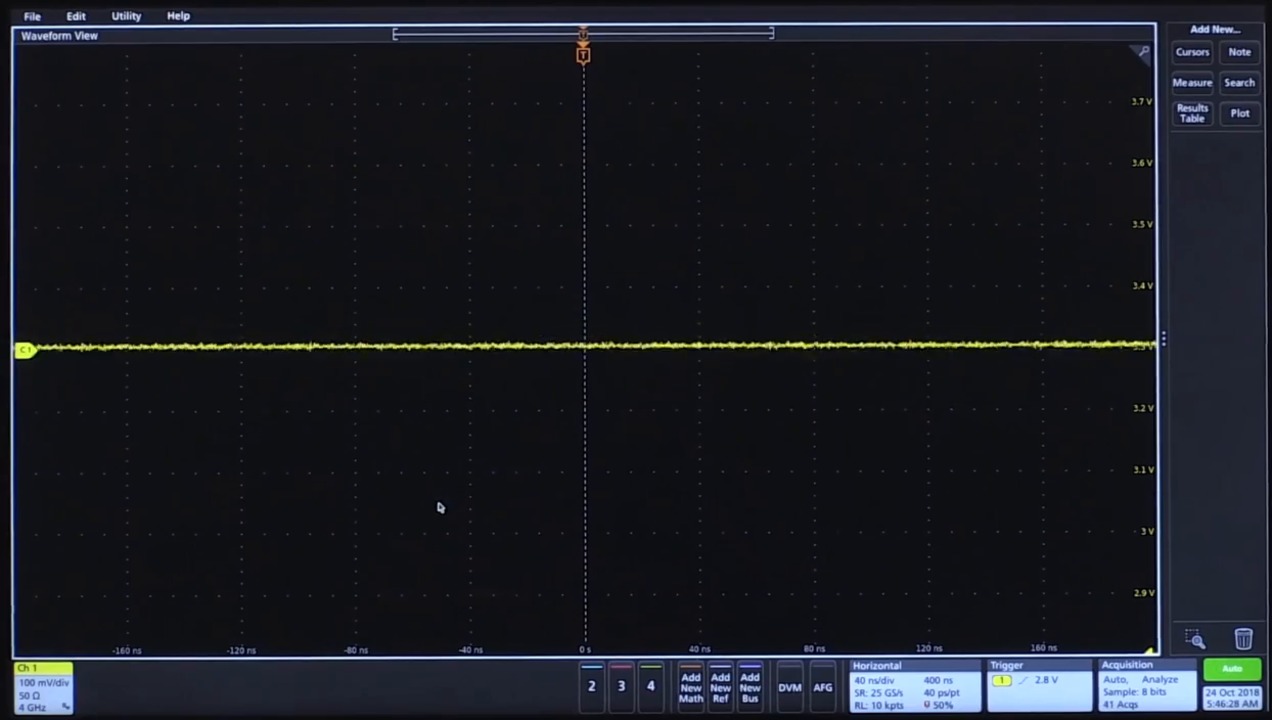Click the trash can delete icon
Viewport: 1272px width, 720px height.
tap(1243, 639)
